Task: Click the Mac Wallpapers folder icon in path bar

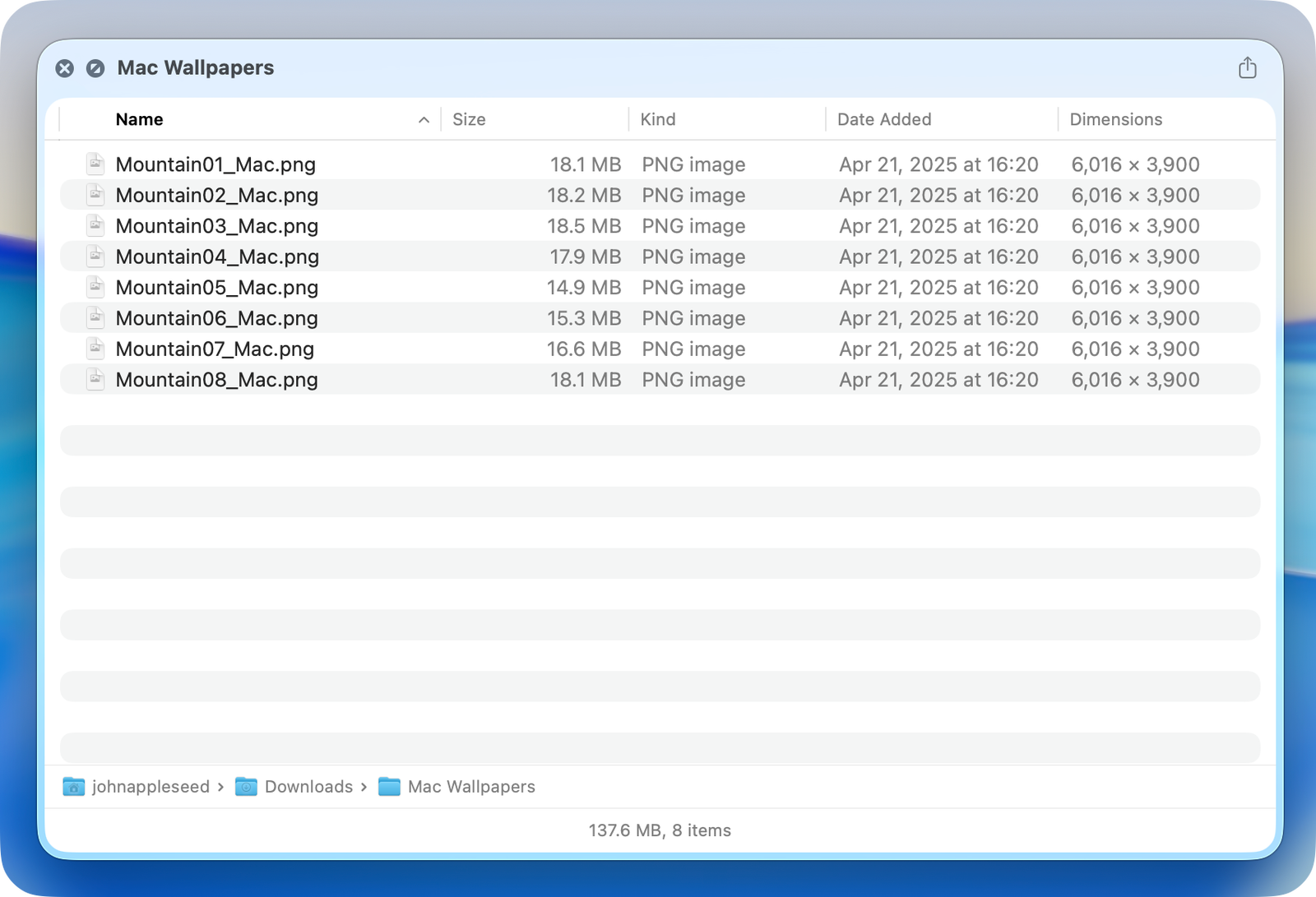Action: click(389, 787)
